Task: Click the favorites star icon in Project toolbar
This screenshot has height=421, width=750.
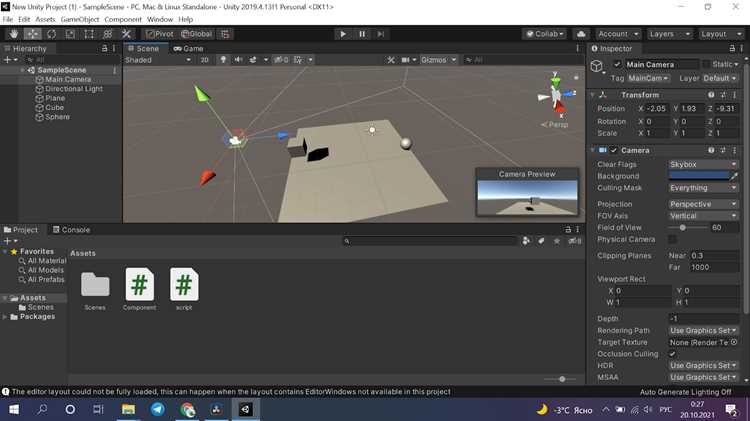Action: pyautogui.click(x=556, y=241)
